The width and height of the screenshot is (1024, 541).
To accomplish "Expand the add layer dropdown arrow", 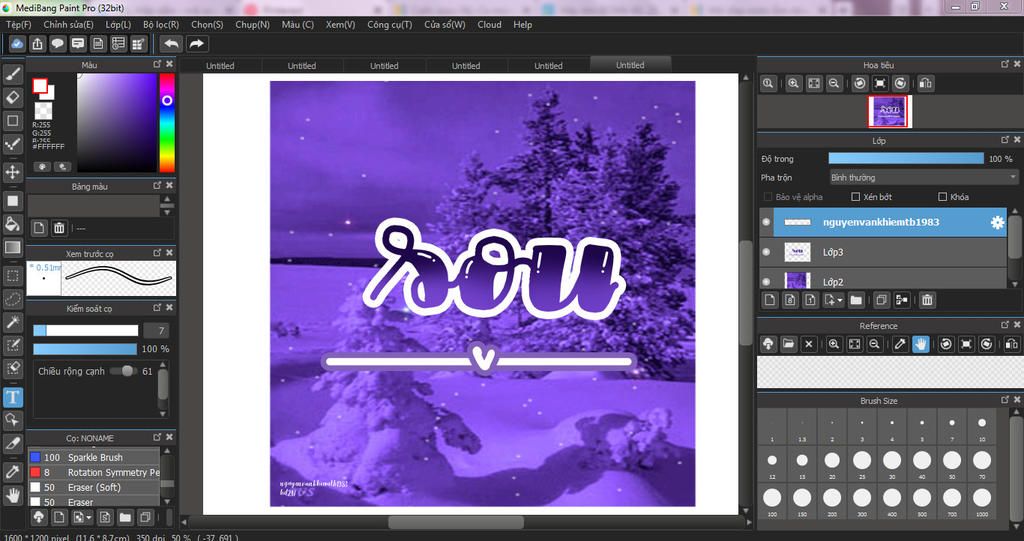I will coord(839,301).
